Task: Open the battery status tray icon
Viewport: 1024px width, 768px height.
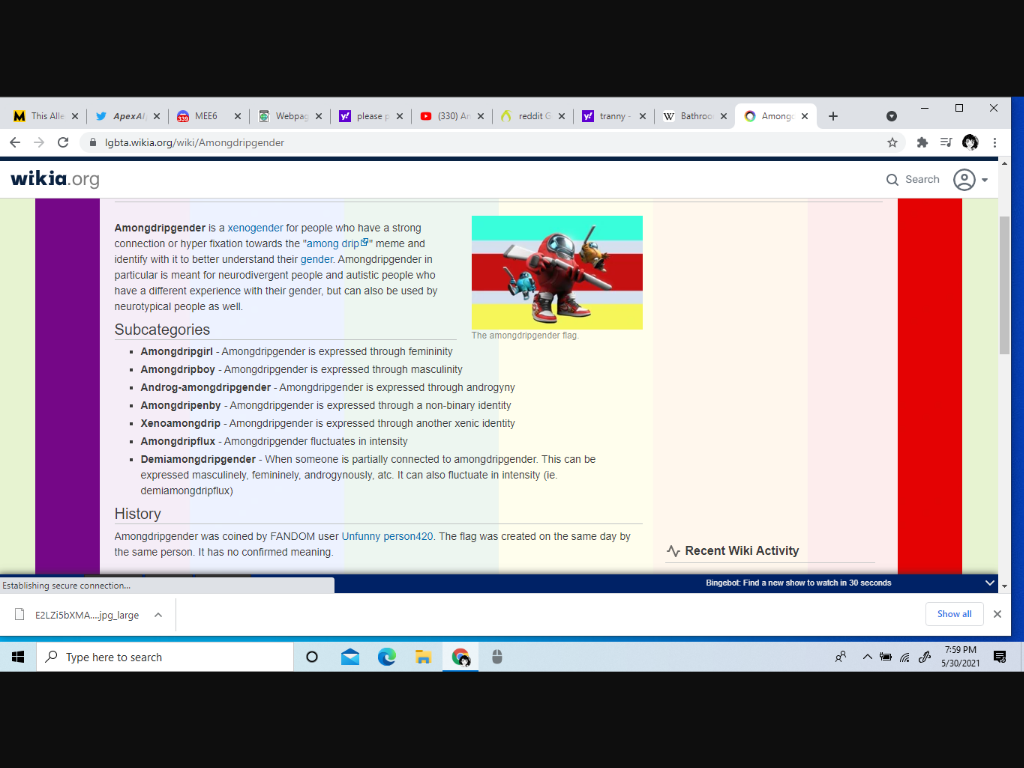Action: coord(886,657)
